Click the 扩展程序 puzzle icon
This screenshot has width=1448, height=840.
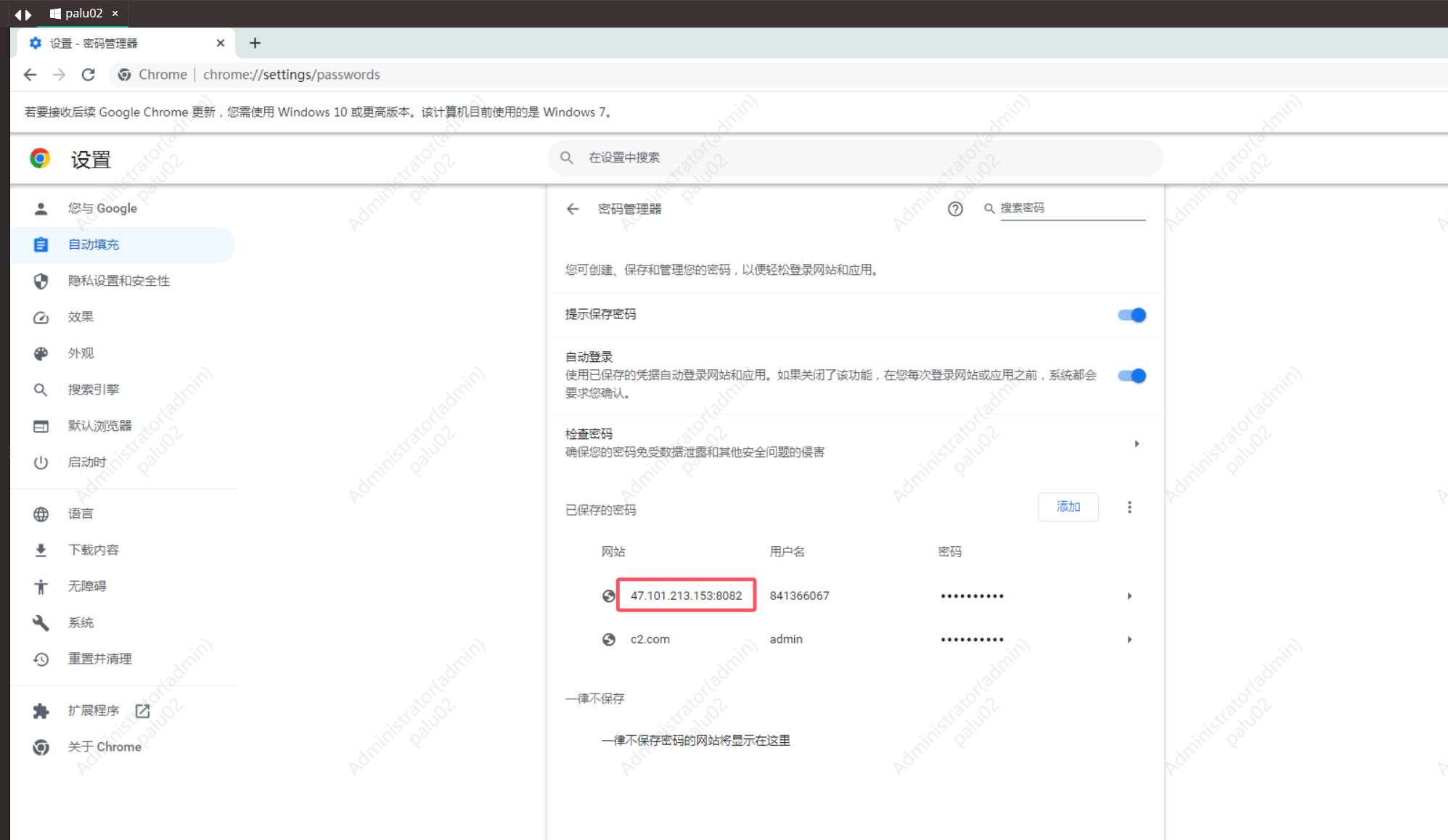tap(41, 711)
